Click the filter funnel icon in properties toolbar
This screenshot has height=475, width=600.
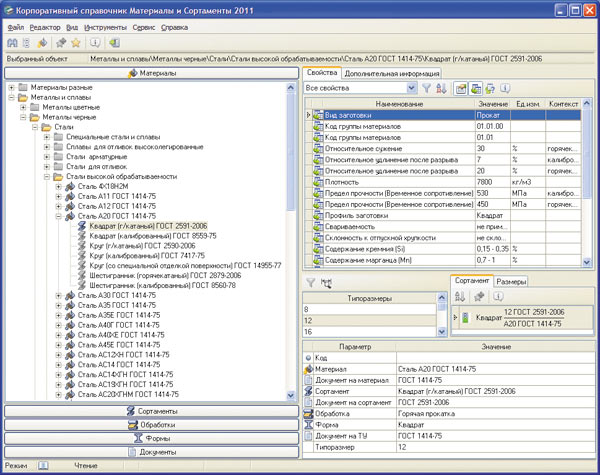point(426,89)
